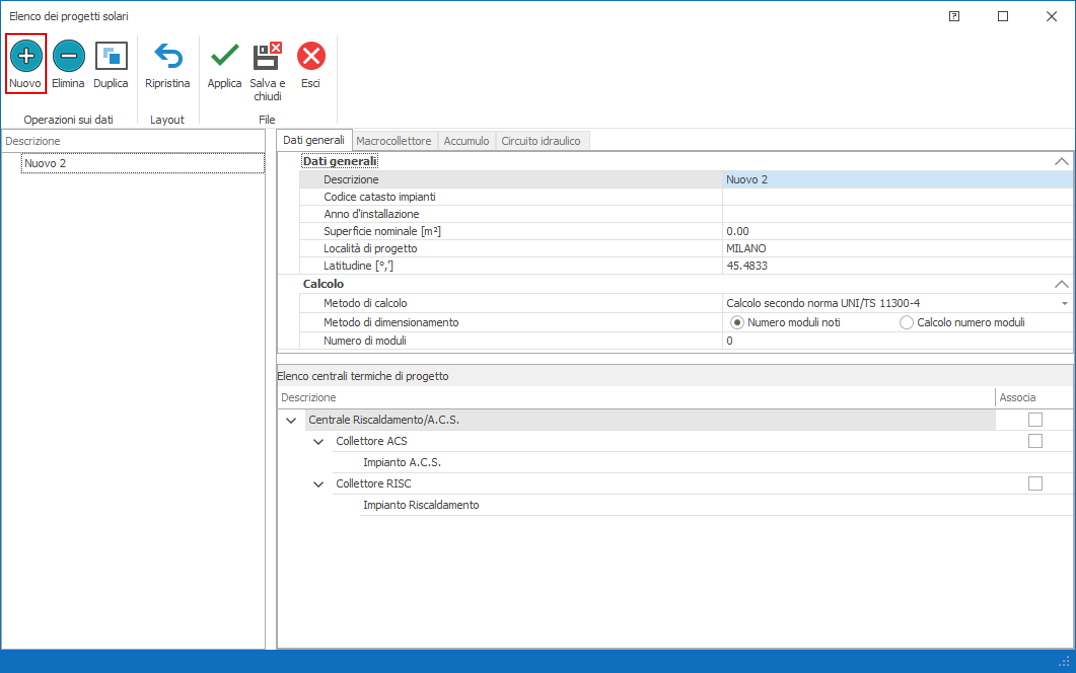Tick Associa checkbox for Collettore RISC
This screenshot has width=1076, height=673.
click(x=1035, y=484)
